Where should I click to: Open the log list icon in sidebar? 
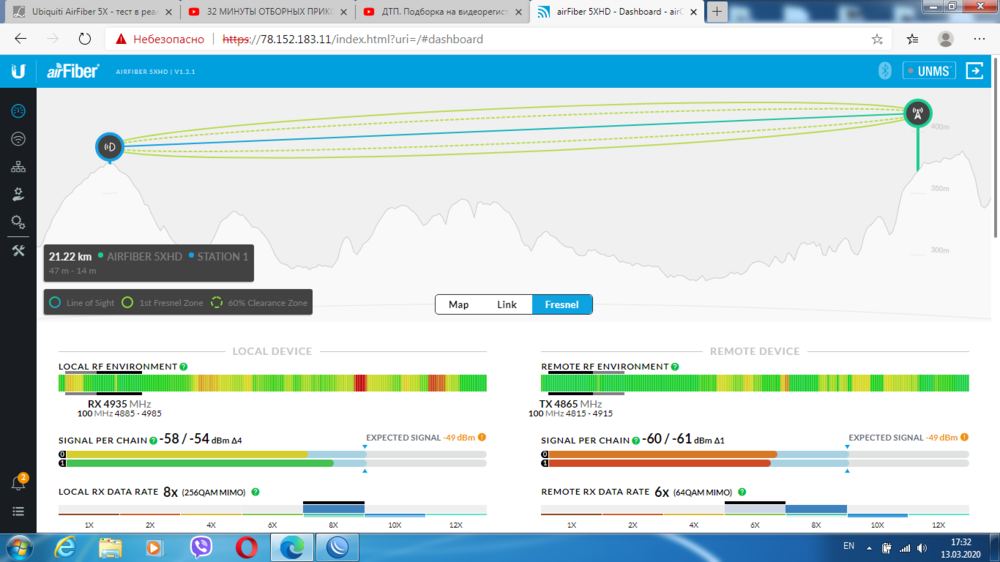[18, 511]
